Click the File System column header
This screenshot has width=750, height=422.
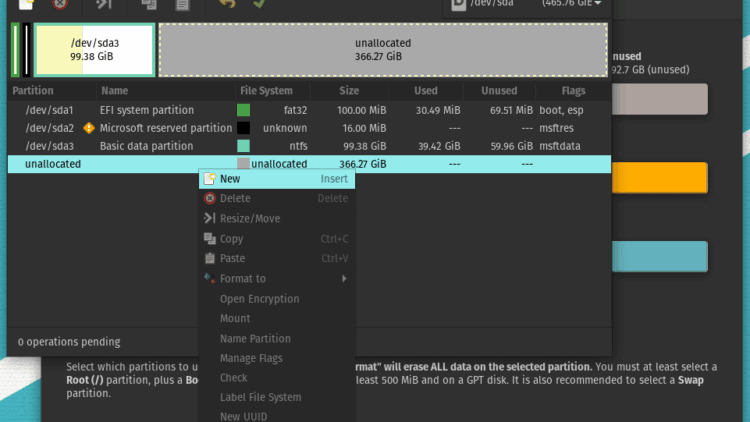click(267, 91)
